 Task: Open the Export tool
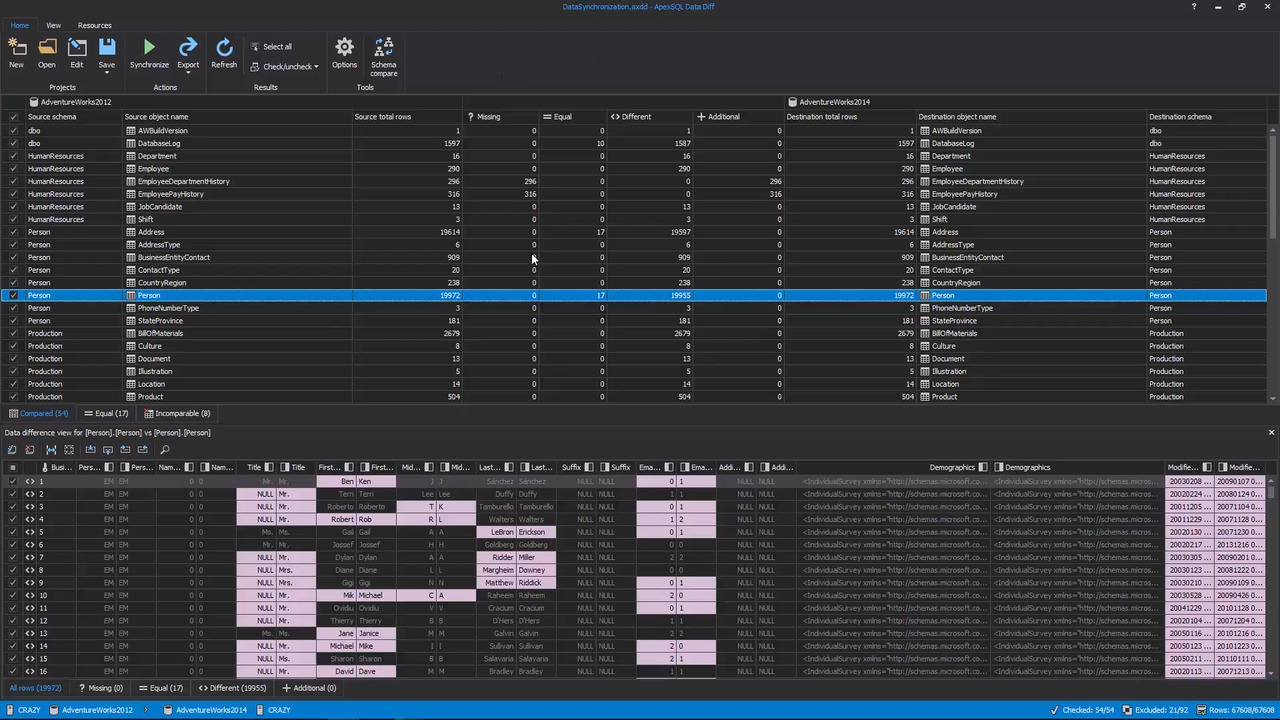pyautogui.click(x=188, y=52)
